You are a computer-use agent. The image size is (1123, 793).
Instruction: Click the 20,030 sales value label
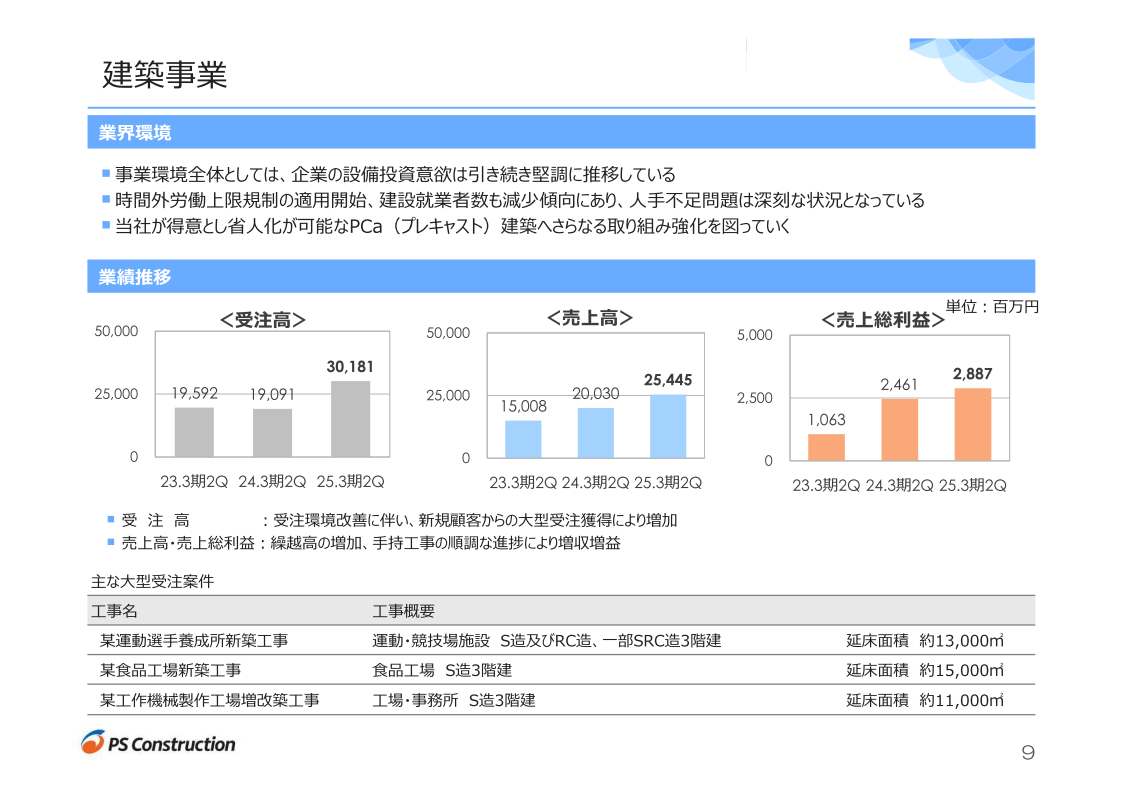click(x=595, y=393)
